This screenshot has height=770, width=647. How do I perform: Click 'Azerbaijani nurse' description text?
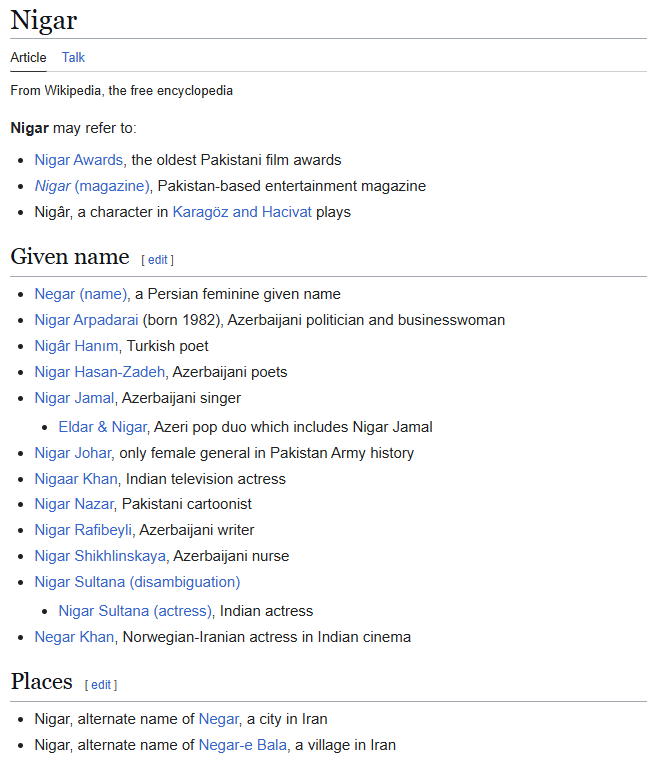[231, 556]
